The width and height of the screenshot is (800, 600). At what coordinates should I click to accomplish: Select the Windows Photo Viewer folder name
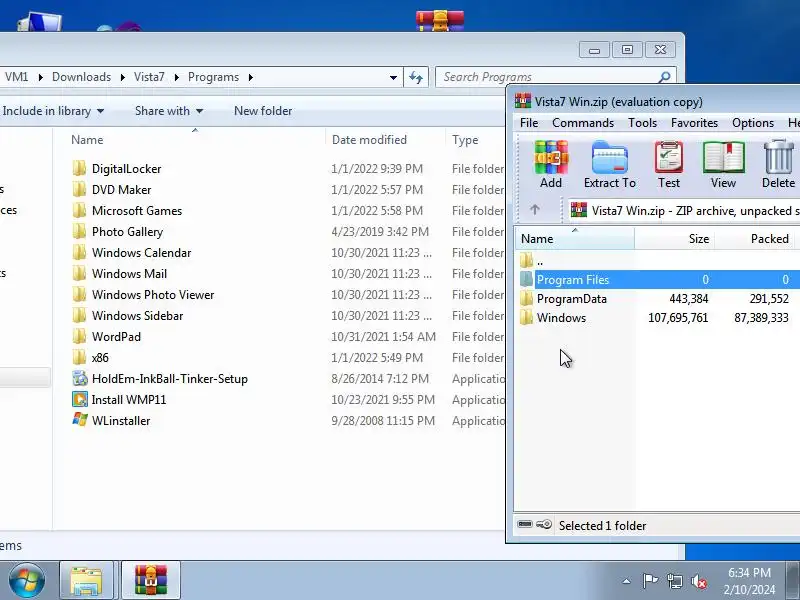tap(153, 294)
